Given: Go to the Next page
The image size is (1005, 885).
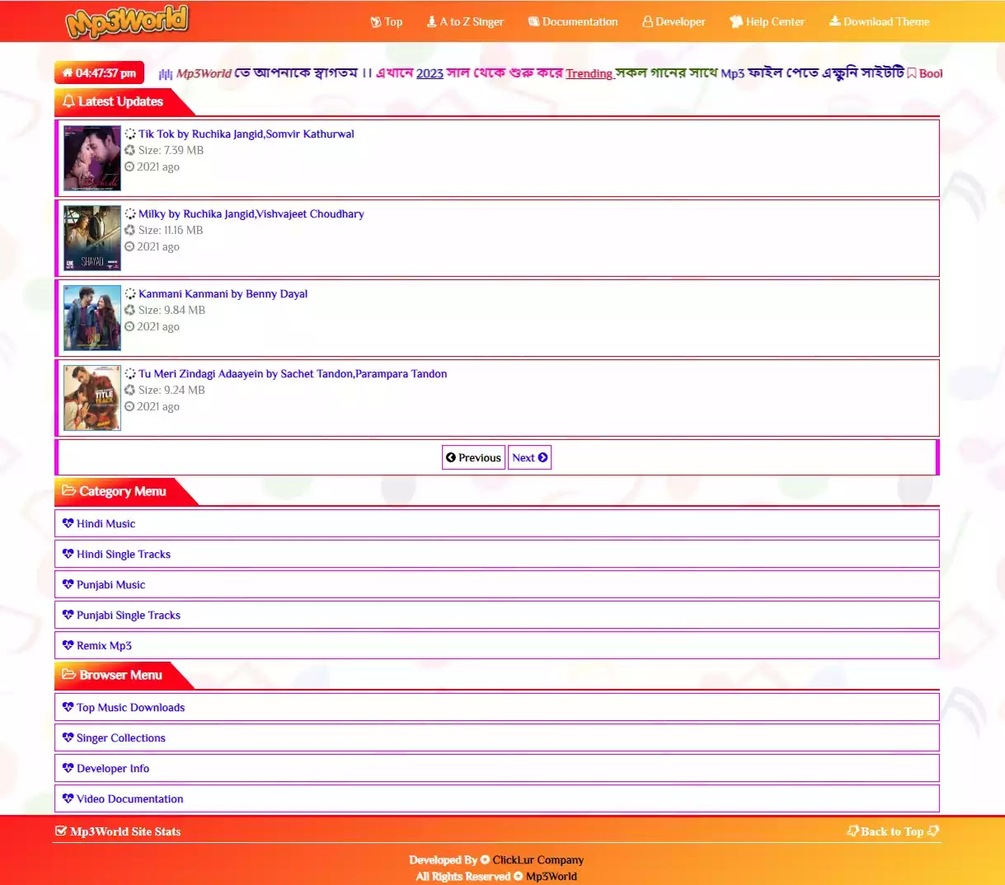Looking at the screenshot, I should [529, 458].
